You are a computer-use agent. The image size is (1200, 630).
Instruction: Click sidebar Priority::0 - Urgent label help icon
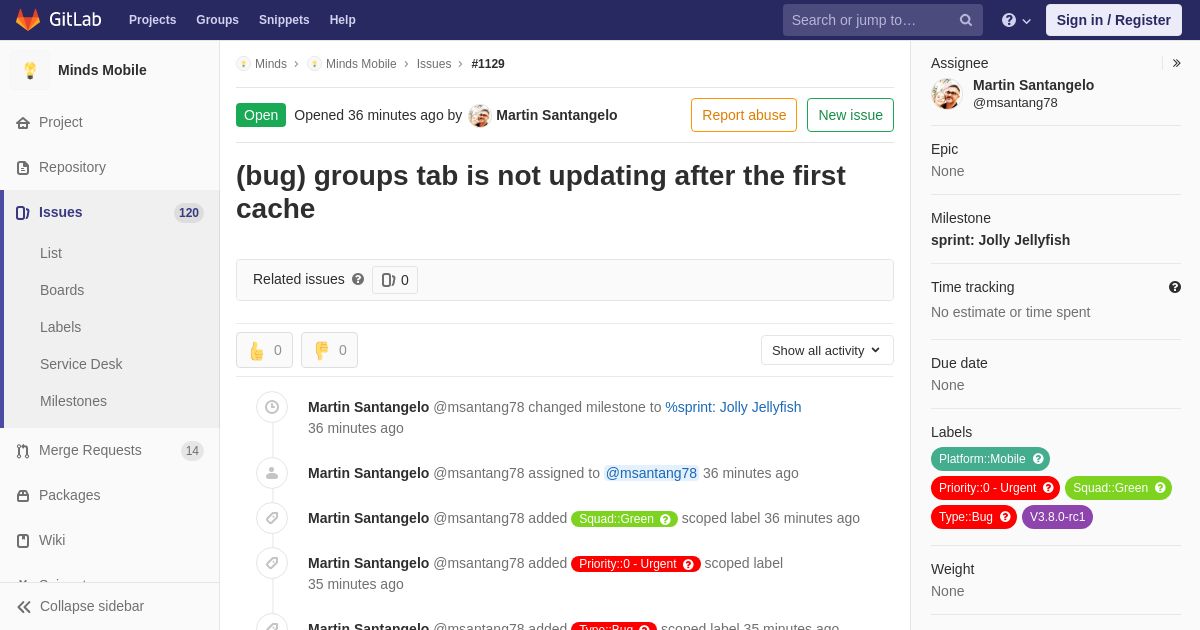pyautogui.click(x=1048, y=488)
